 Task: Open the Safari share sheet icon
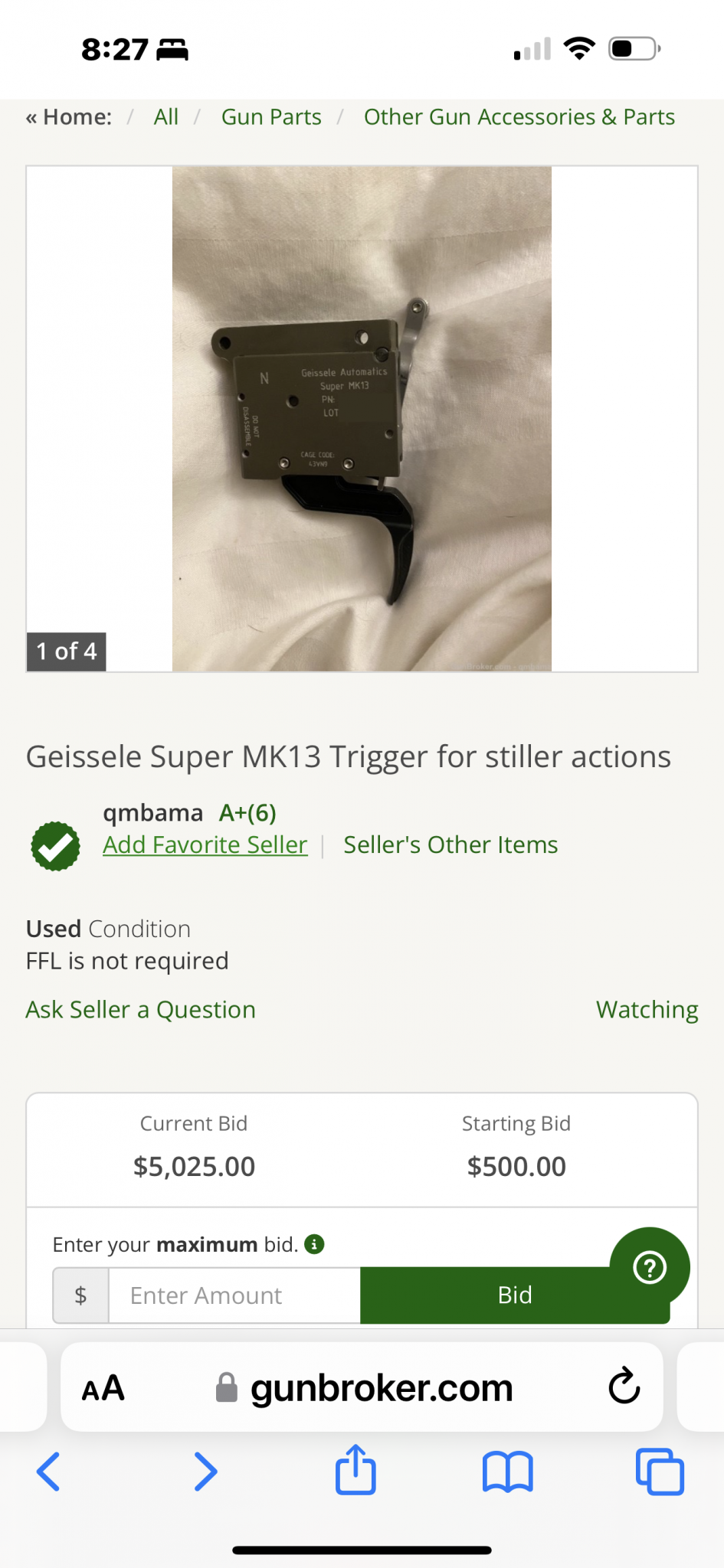click(x=355, y=1469)
